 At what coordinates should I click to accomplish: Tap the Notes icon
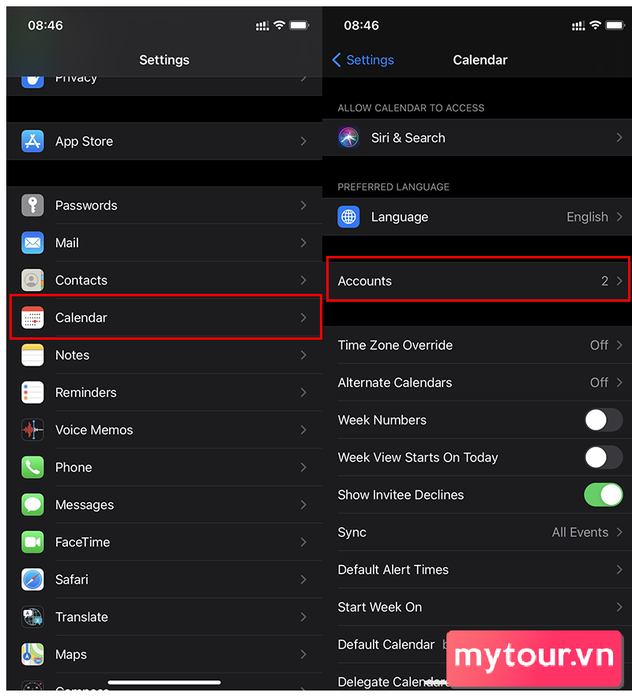pos(33,355)
